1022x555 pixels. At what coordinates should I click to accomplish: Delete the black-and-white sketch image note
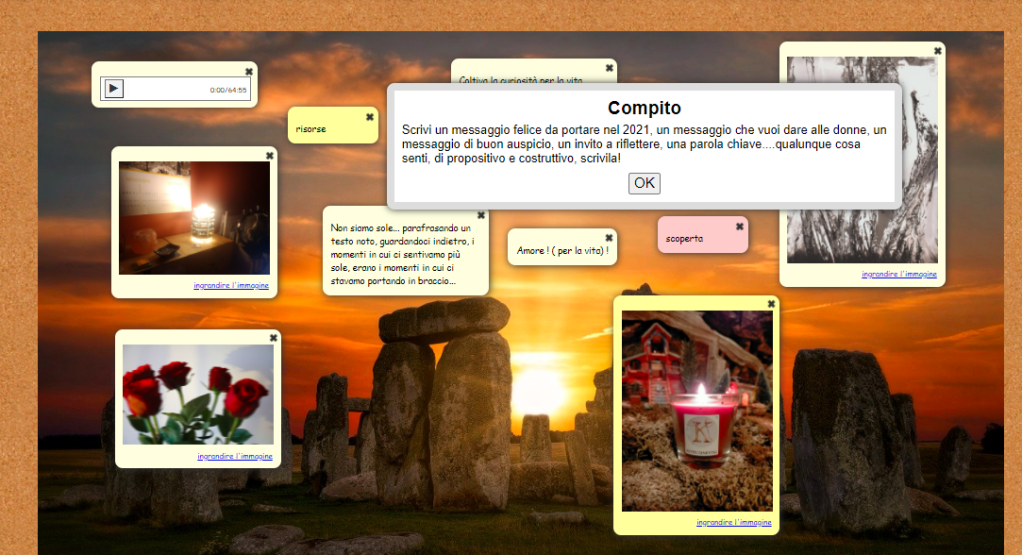pyautogui.click(x=937, y=51)
